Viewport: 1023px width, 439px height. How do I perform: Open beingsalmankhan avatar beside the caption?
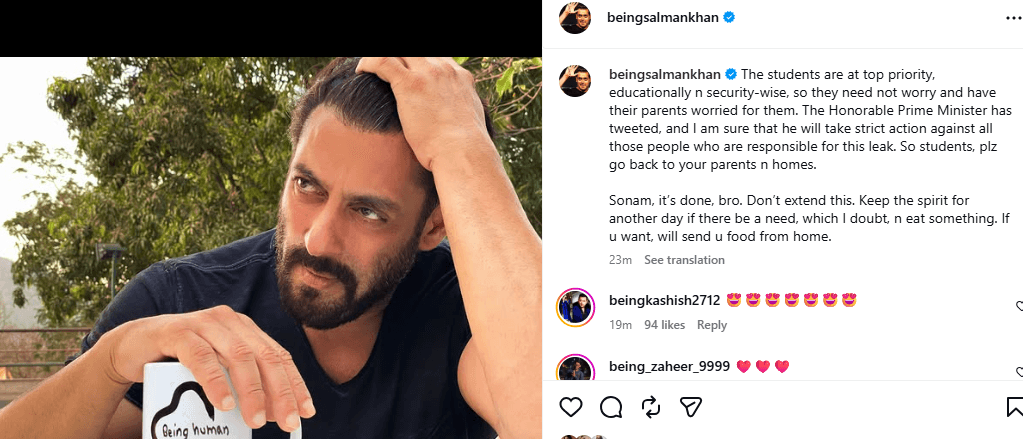[575, 81]
